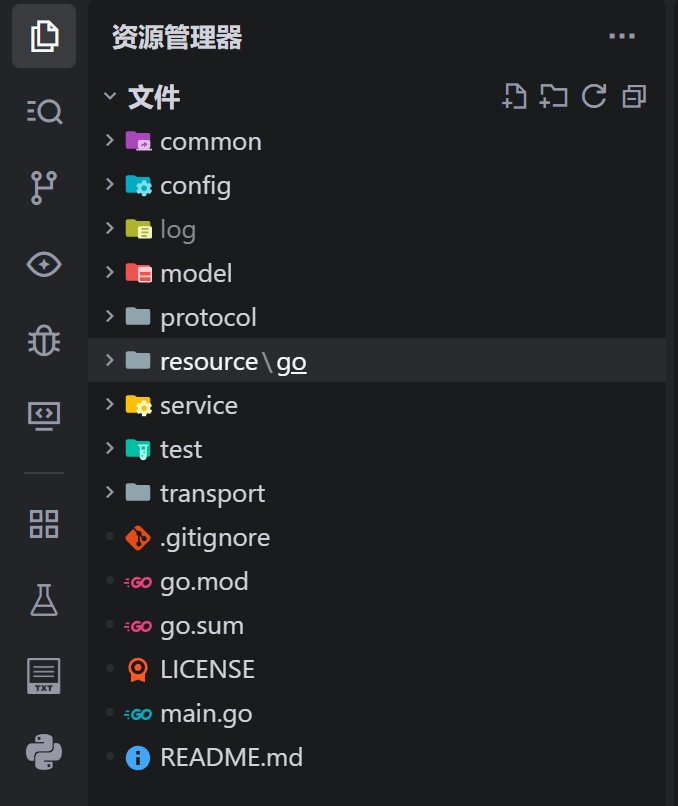
Task: Open the Extensions grid icon
Action: [x=44, y=524]
